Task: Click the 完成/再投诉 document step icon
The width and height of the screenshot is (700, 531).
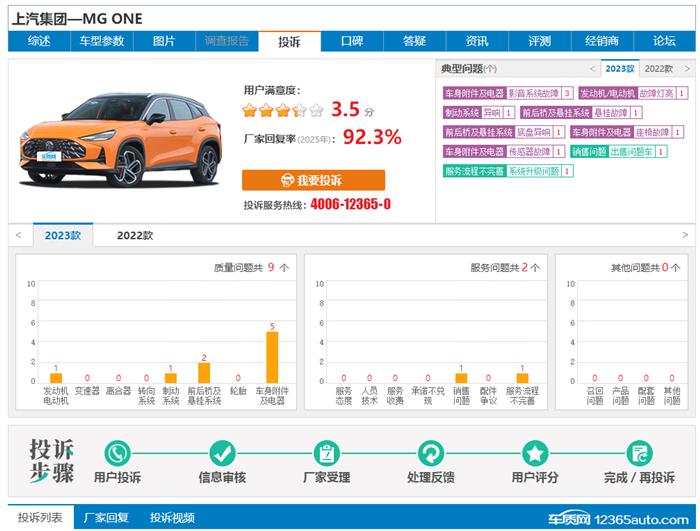Action: click(639, 453)
